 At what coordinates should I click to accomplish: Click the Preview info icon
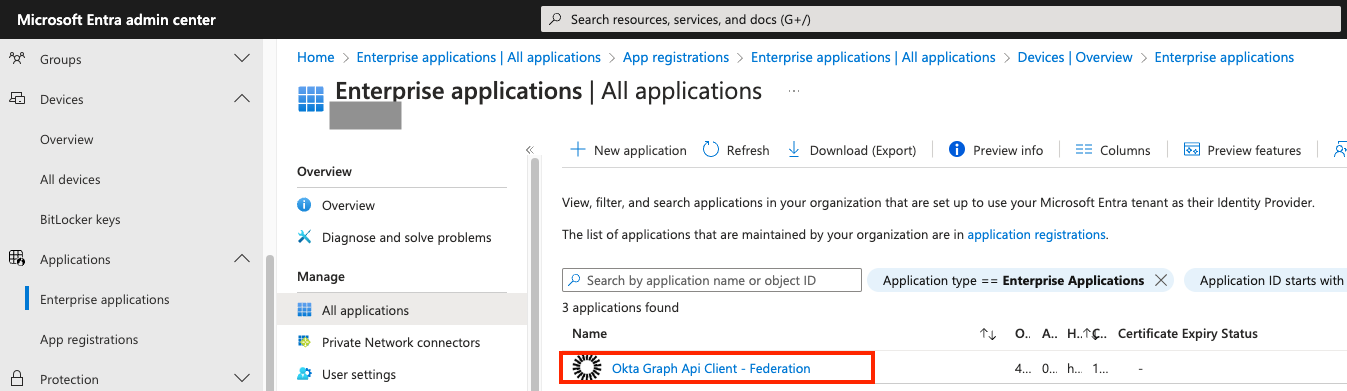point(956,149)
